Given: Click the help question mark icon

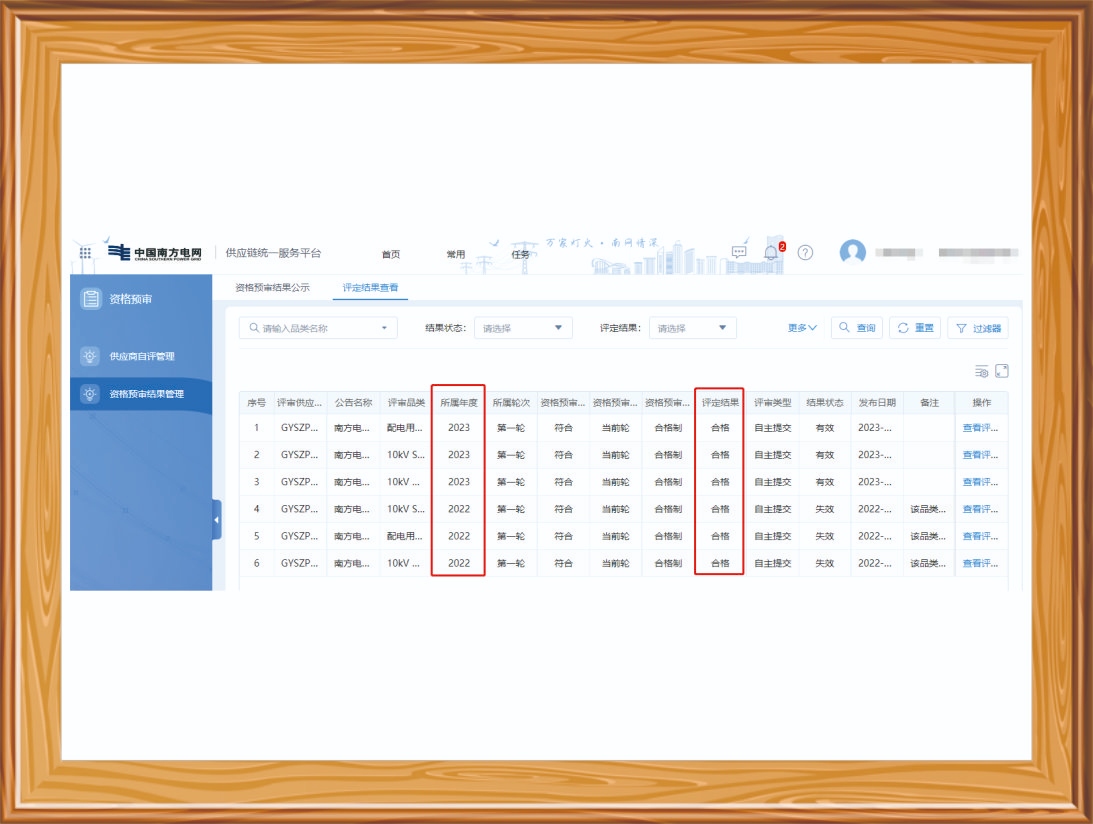Looking at the screenshot, I should (x=805, y=252).
